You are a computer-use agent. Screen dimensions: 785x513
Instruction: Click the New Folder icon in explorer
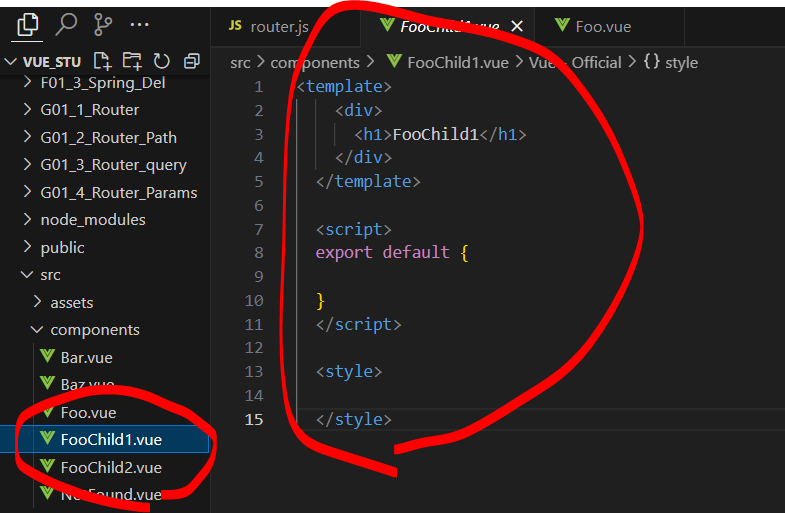[x=132, y=61]
